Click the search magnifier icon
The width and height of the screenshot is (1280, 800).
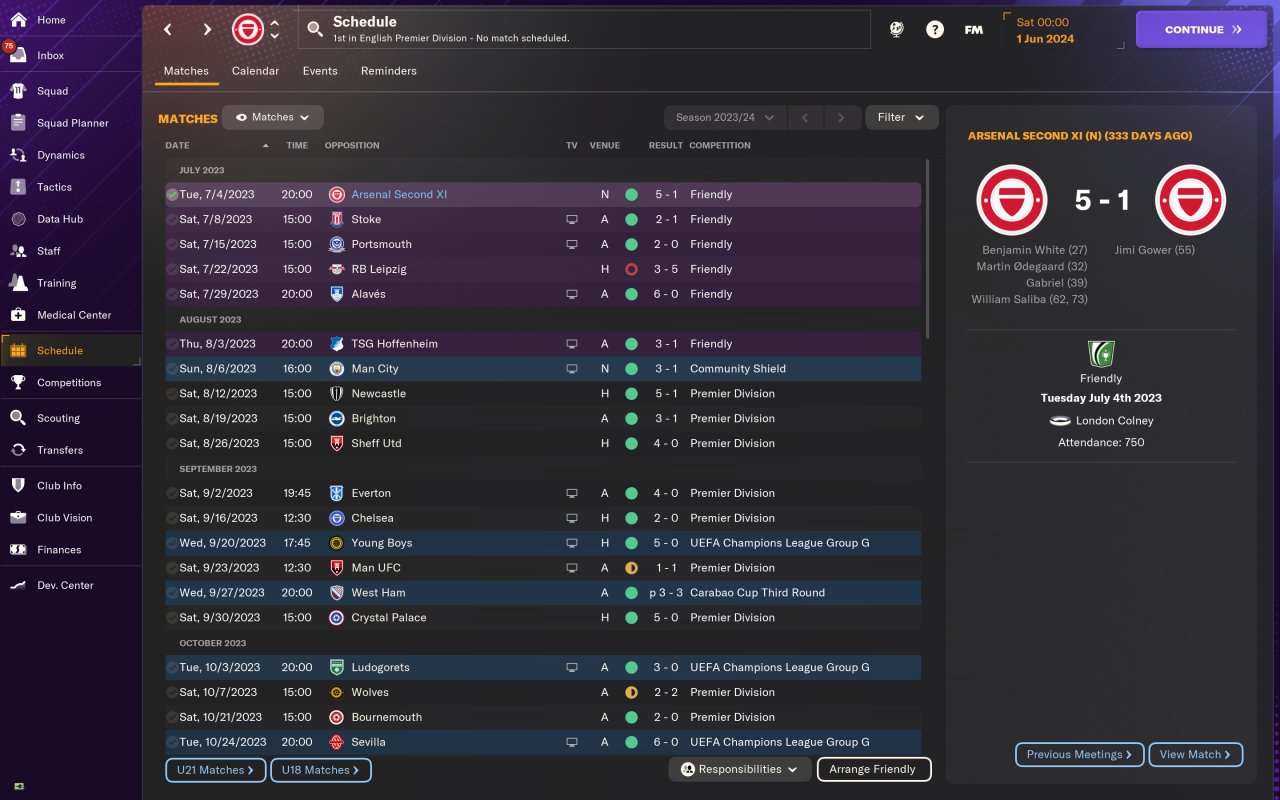click(x=315, y=29)
